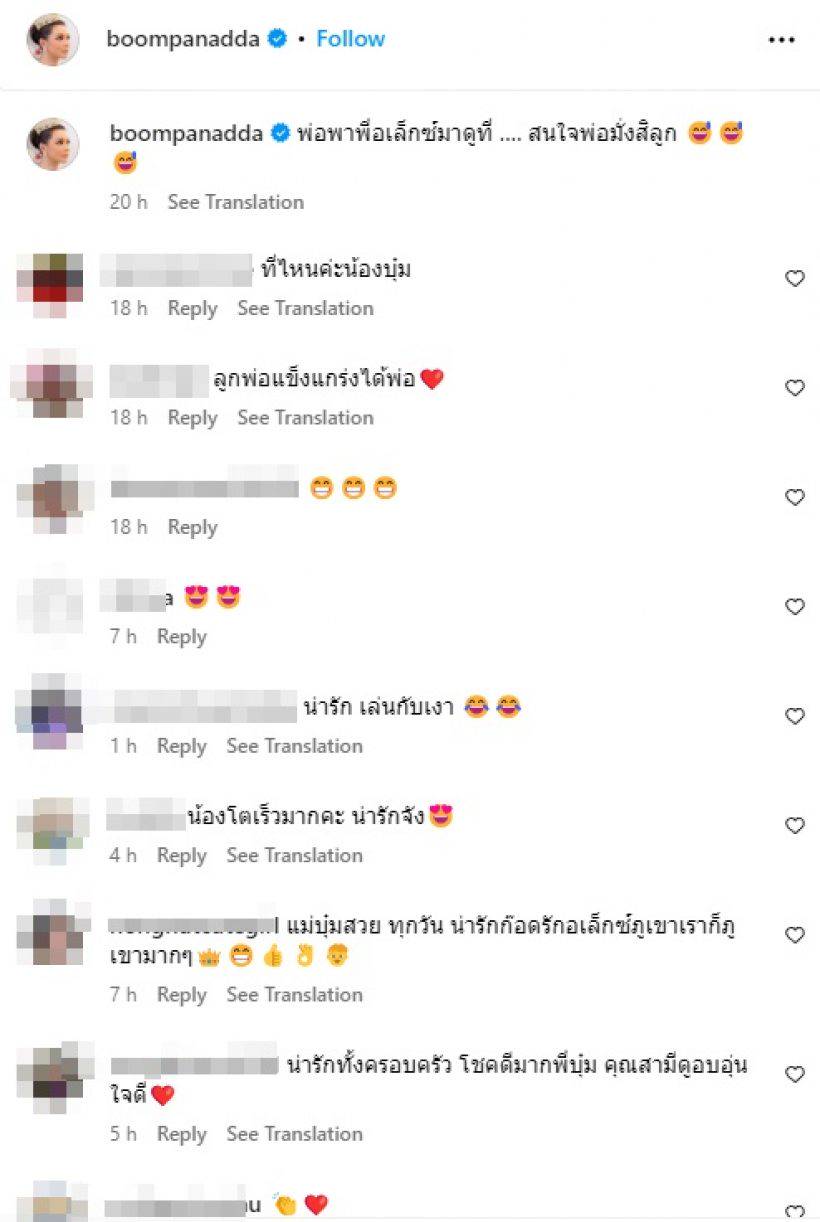Reply to the 4 h น้องโตเร็วมากคะ comment
This screenshot has height=1222, width=820.
pos(182,855)
